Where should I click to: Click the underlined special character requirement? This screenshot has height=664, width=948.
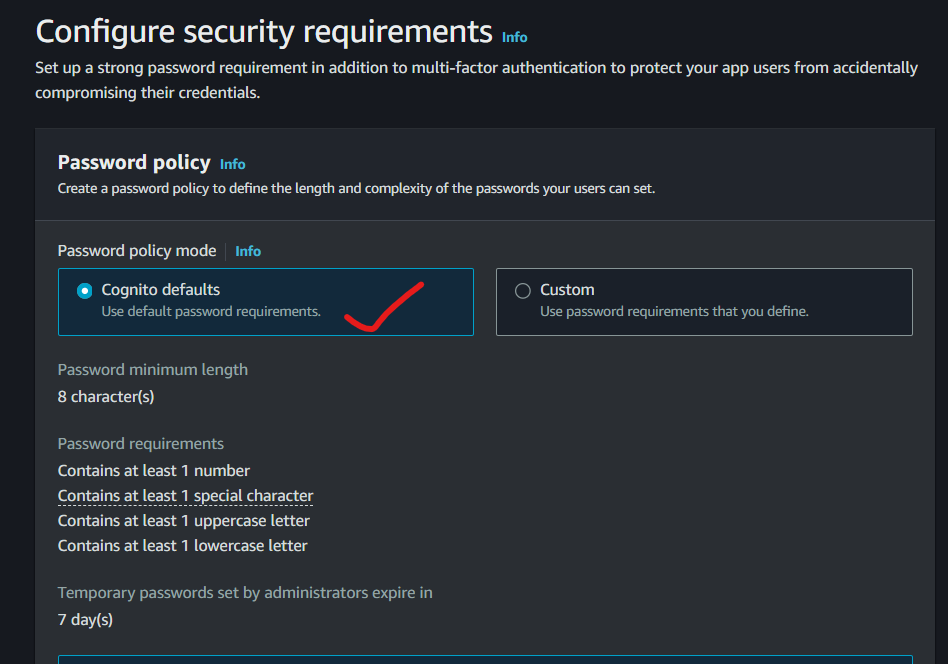pos(186,496)
